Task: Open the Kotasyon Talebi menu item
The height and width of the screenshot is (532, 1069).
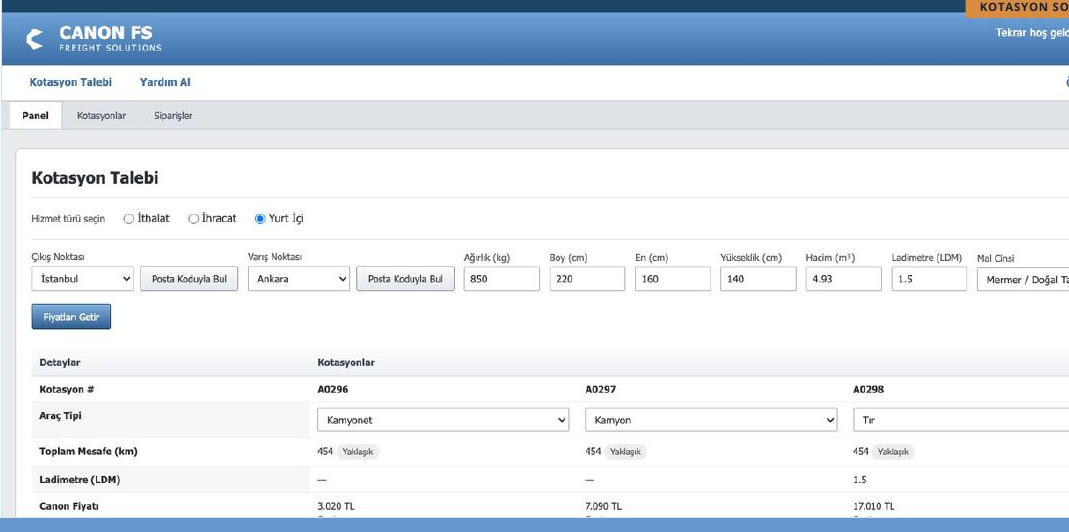Action: [71, 83]
